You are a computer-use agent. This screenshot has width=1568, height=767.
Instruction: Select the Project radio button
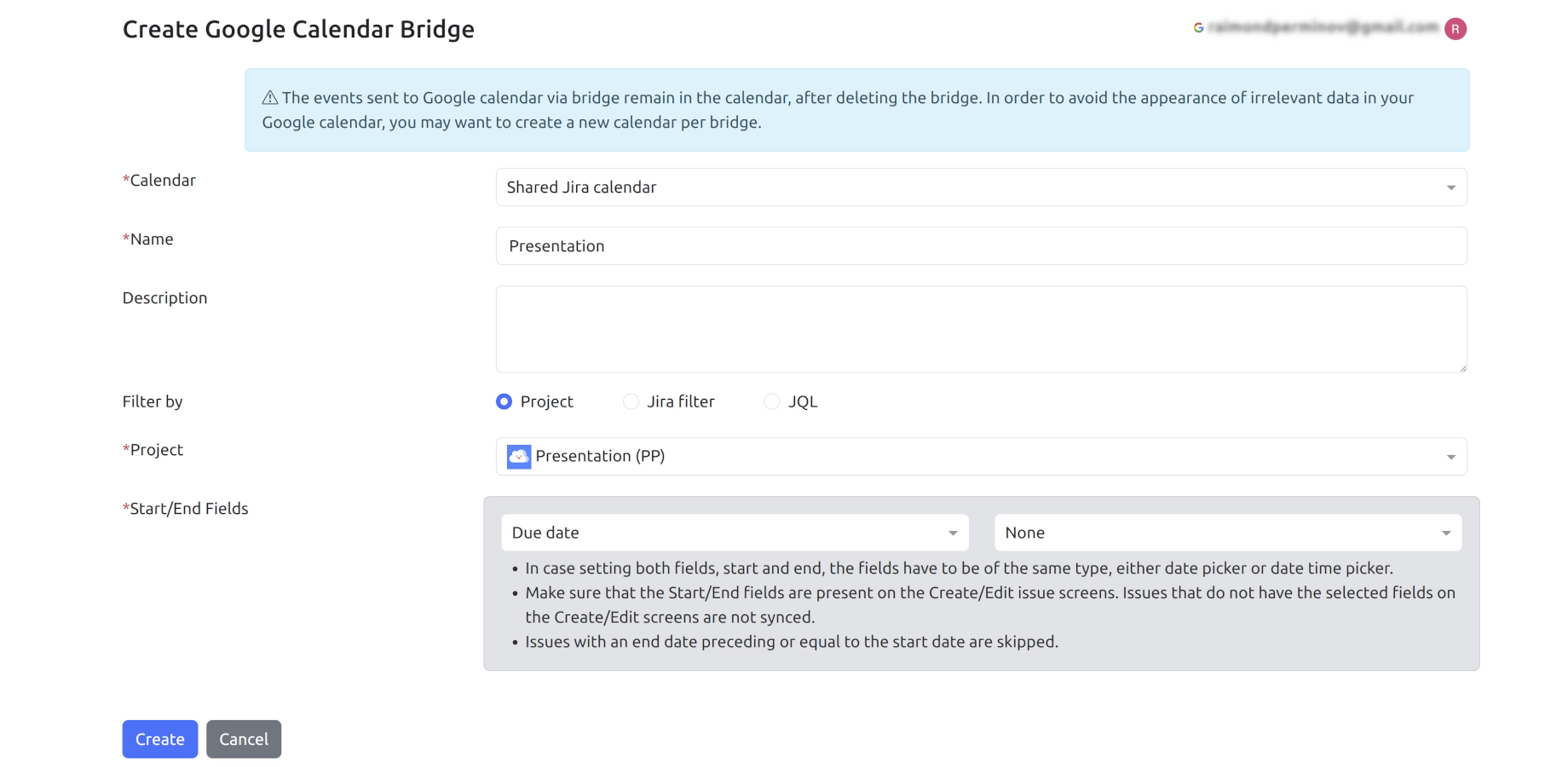(504, 401)
